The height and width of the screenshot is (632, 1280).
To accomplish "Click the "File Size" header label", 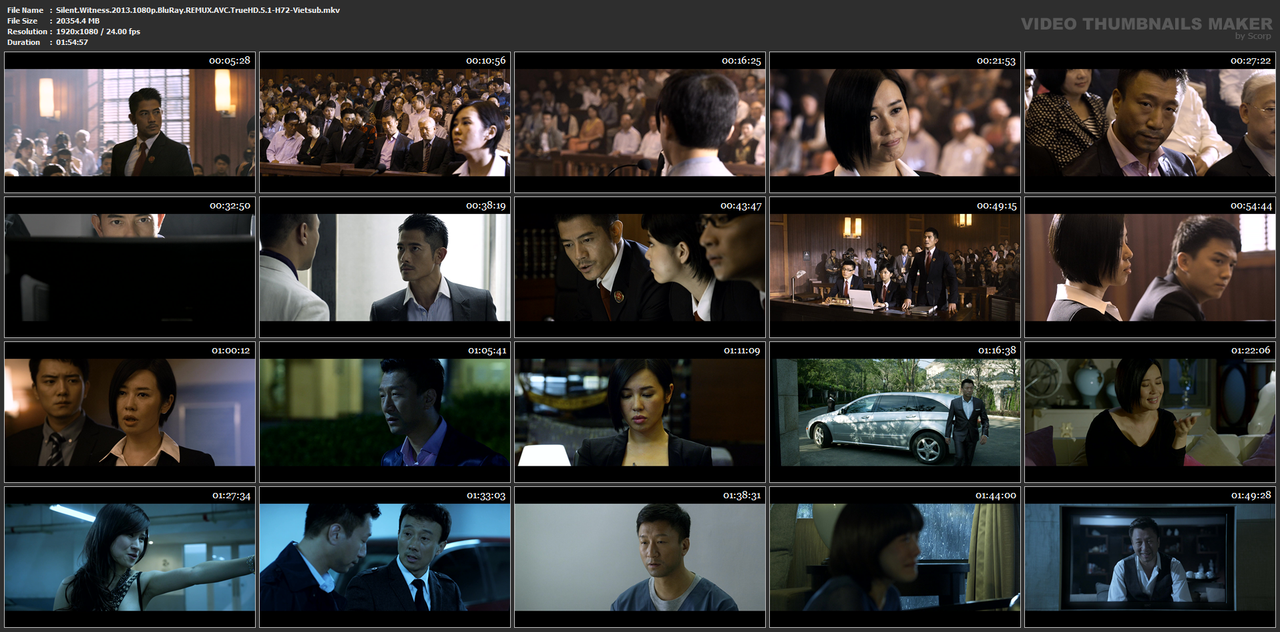I will (x=22, y=21).
